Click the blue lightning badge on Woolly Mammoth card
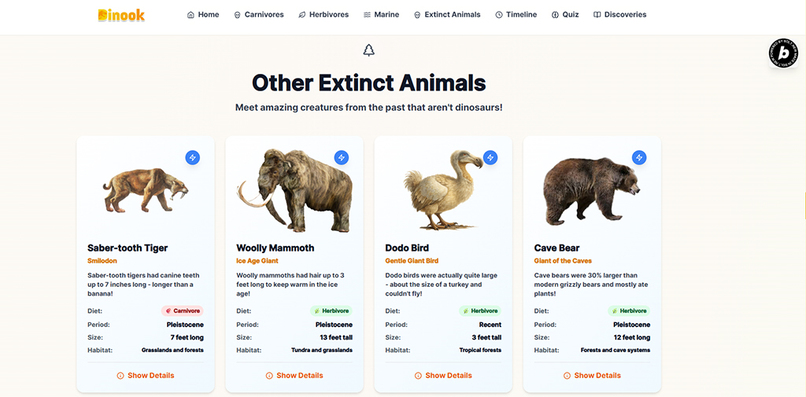806x397 pixels. tap(341, 157)
